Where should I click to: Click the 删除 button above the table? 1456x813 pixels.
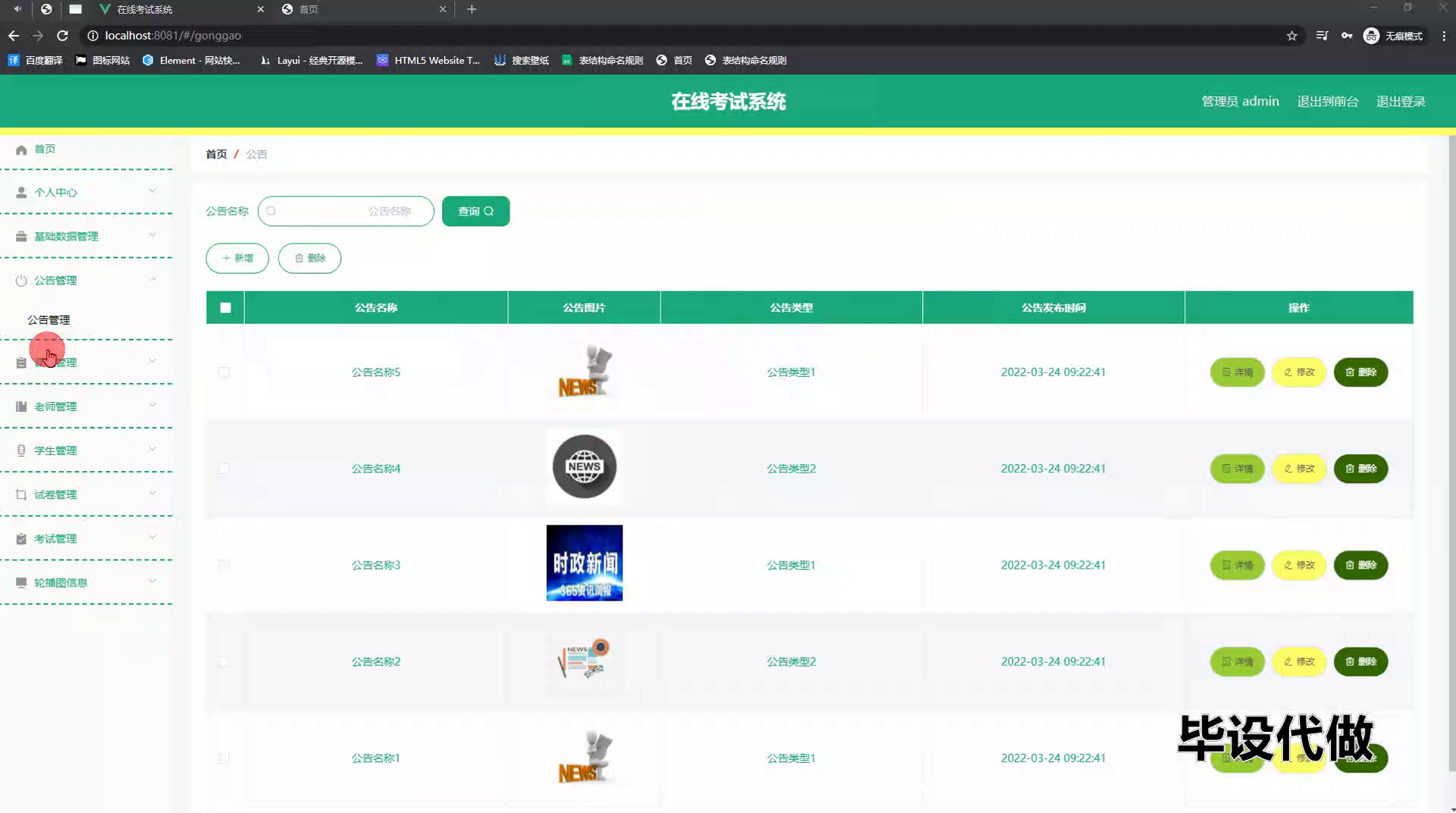(x=309, y=259)
